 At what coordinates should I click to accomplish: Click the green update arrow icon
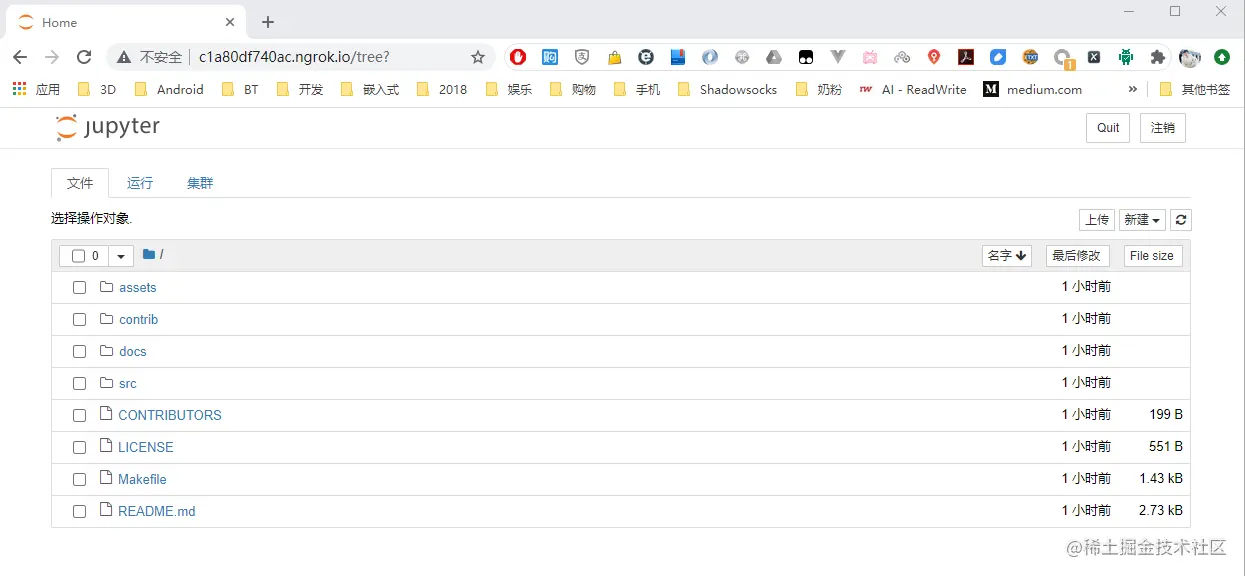tap(1222, 57)
